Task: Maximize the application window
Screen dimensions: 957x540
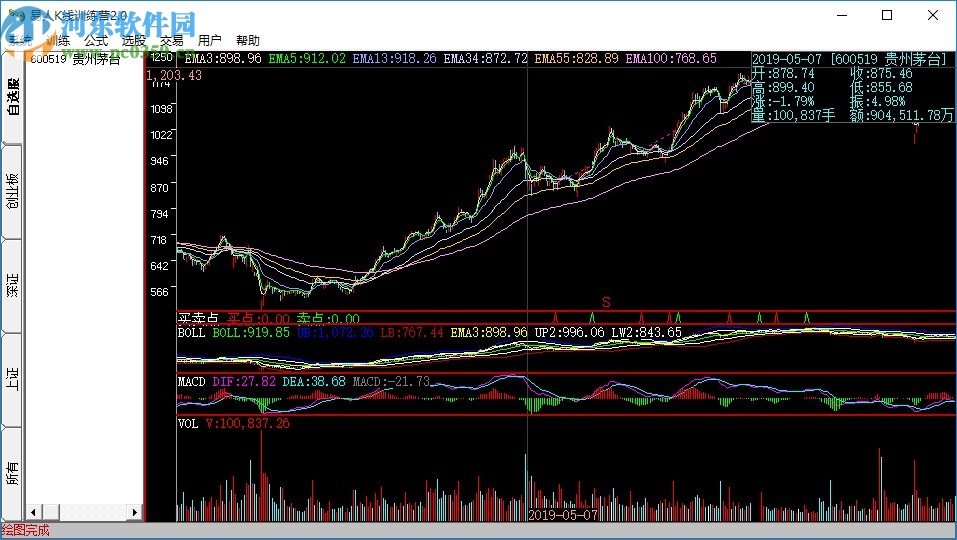Action: (887, 15)
